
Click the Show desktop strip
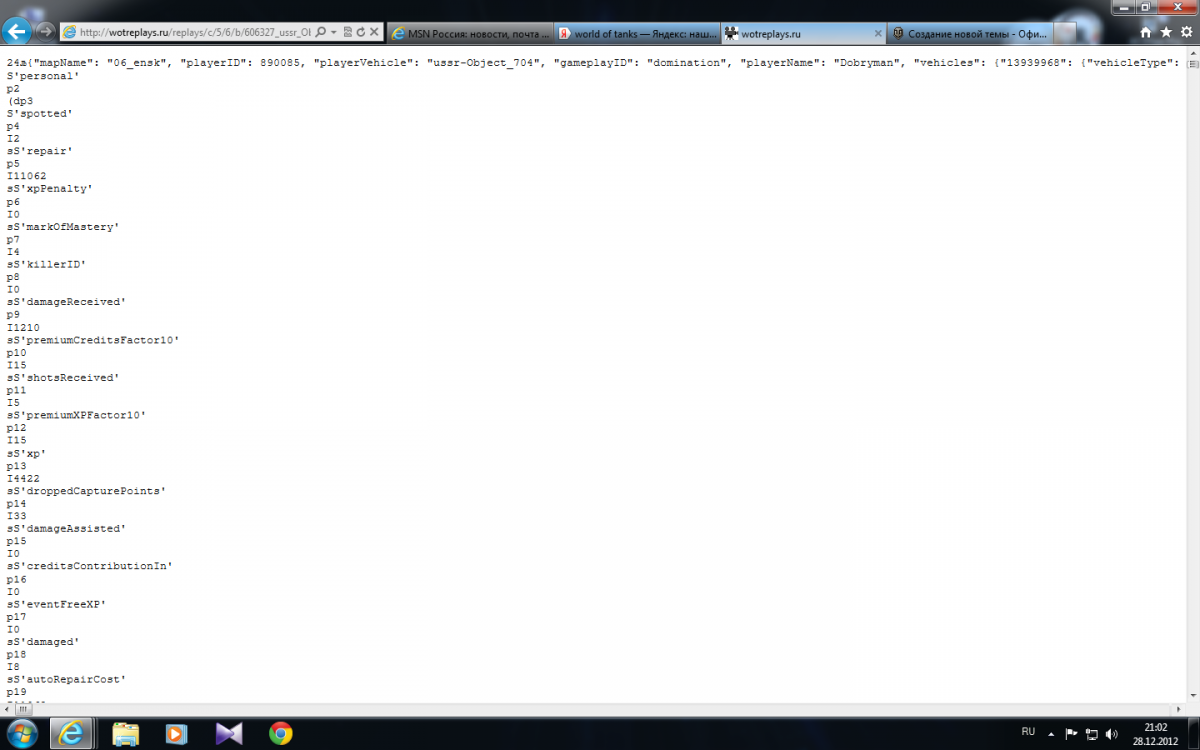[x=1194, y=734]
